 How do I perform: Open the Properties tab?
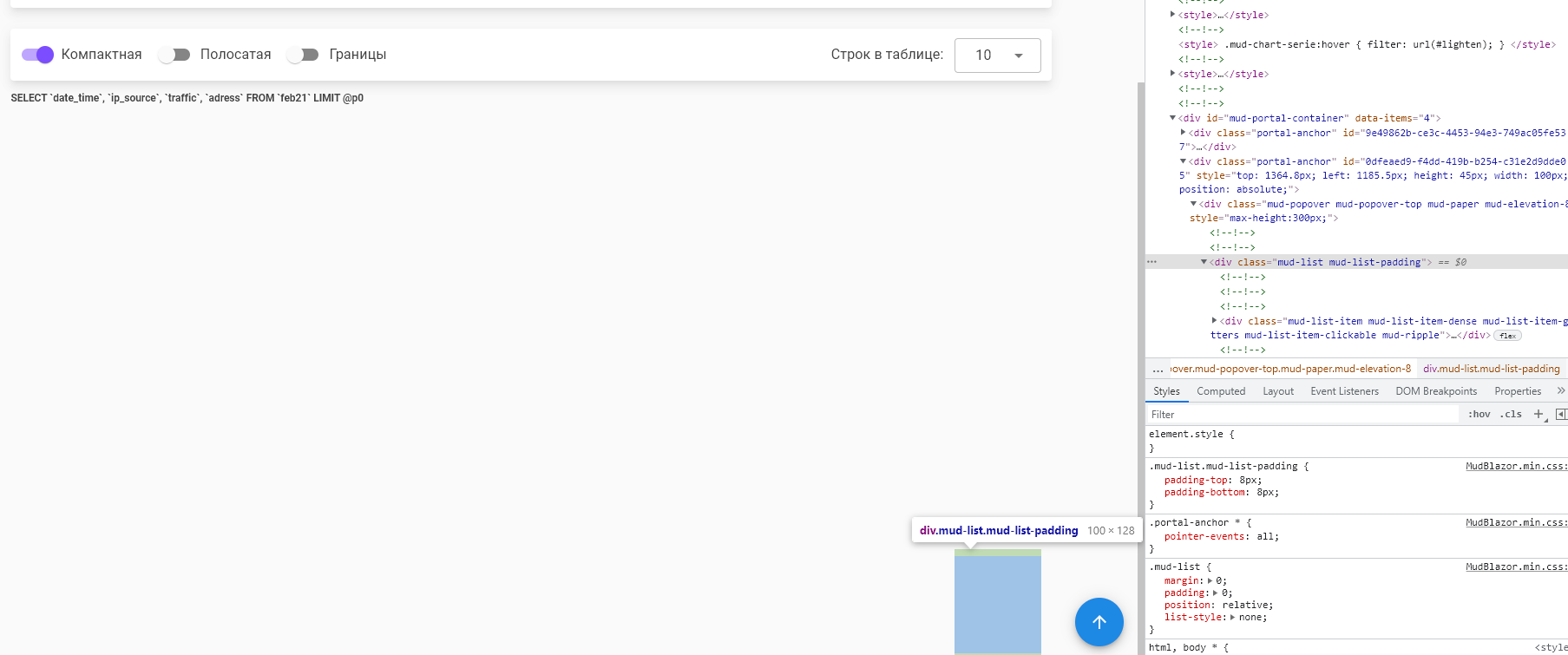[x=1518, y=391]
